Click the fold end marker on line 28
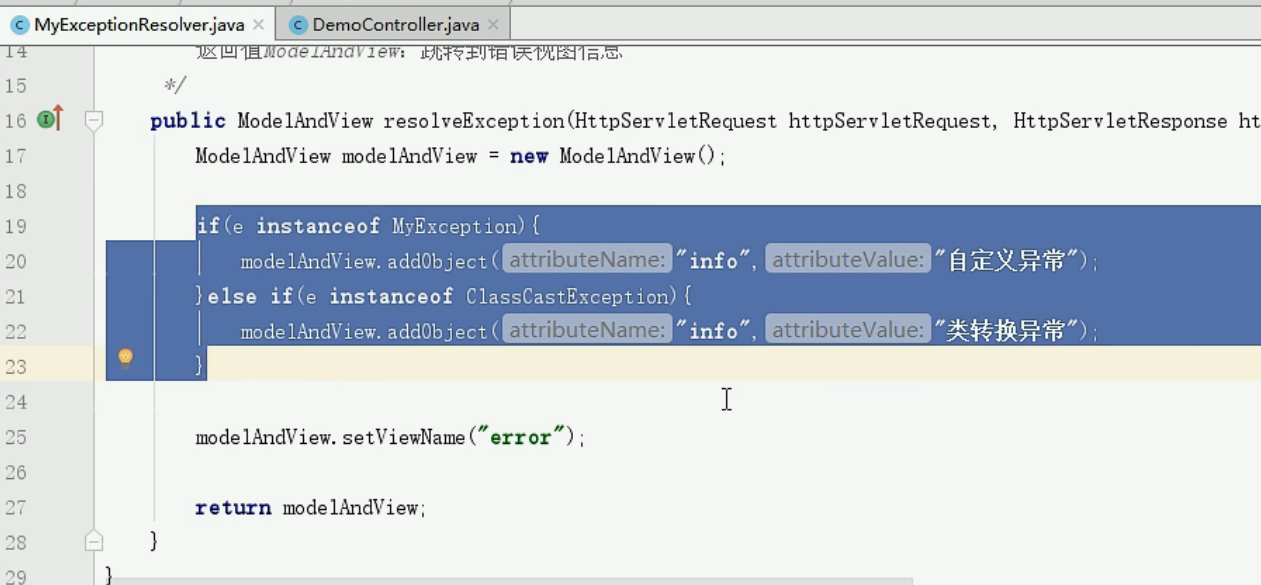This screenshot has width=1261, height=585. (94, 541)
